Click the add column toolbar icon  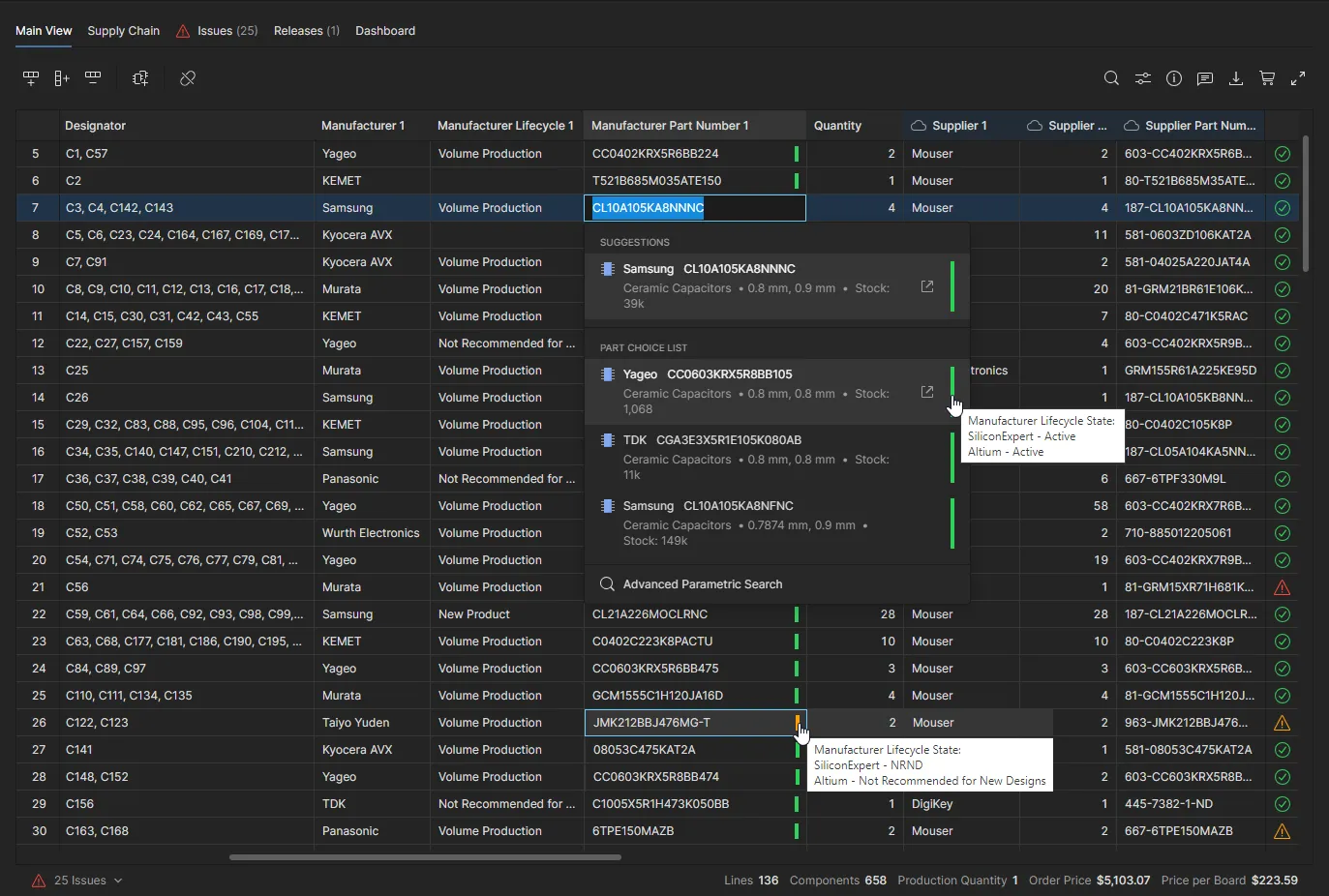62,78
